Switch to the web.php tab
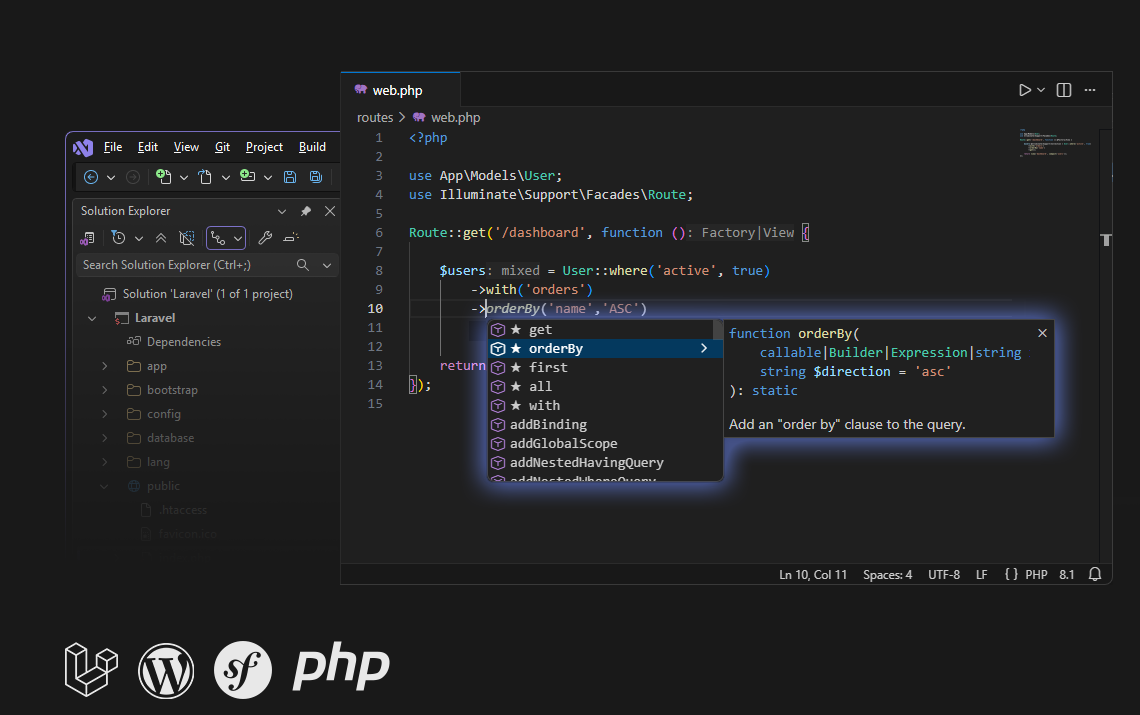This screenshot has height=715, width=1140. coord(396,90)
